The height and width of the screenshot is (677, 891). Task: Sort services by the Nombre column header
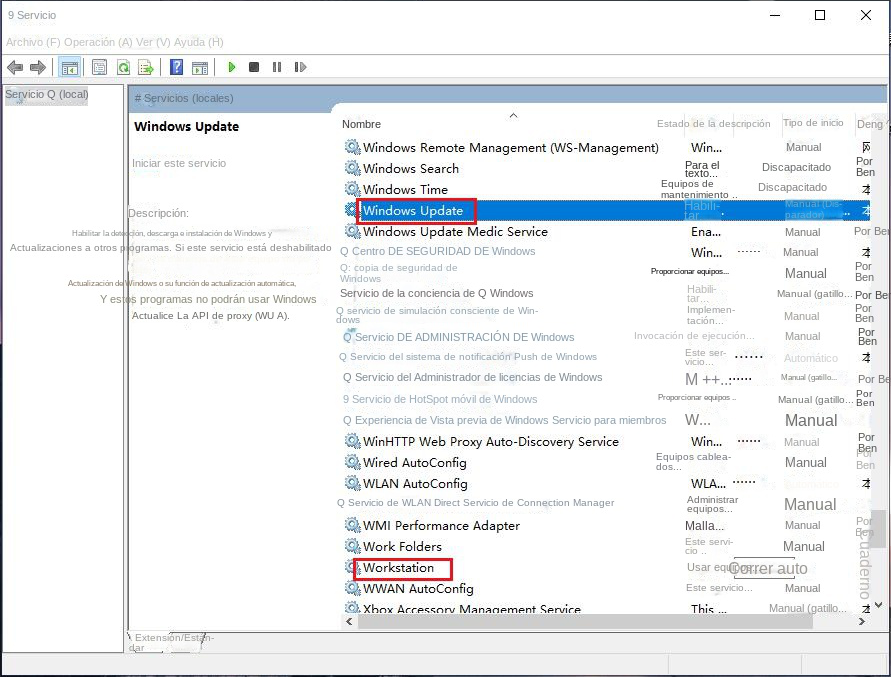click(x=361, y=124)
